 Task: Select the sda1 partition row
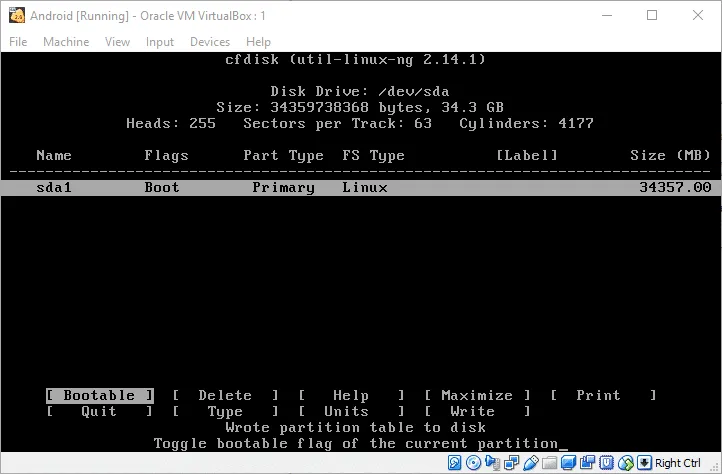(x=360, y=187)
